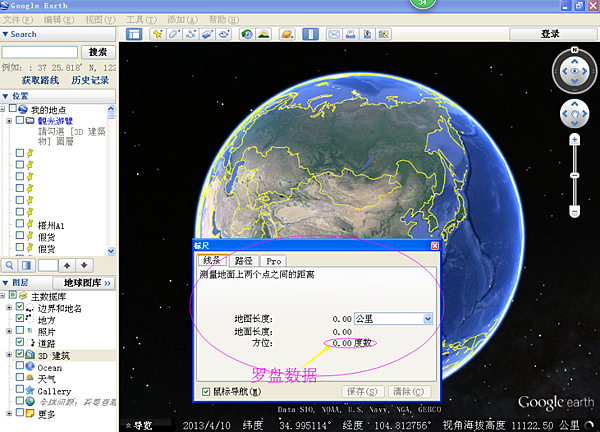600x432 pixels.
Task: Check the 梧州A1 placemark checkbox
Action: click(20, 223)
